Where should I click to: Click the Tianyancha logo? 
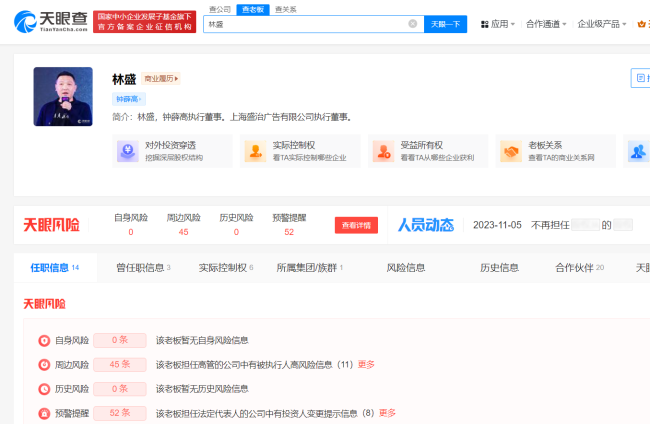(x=51, y=22)
